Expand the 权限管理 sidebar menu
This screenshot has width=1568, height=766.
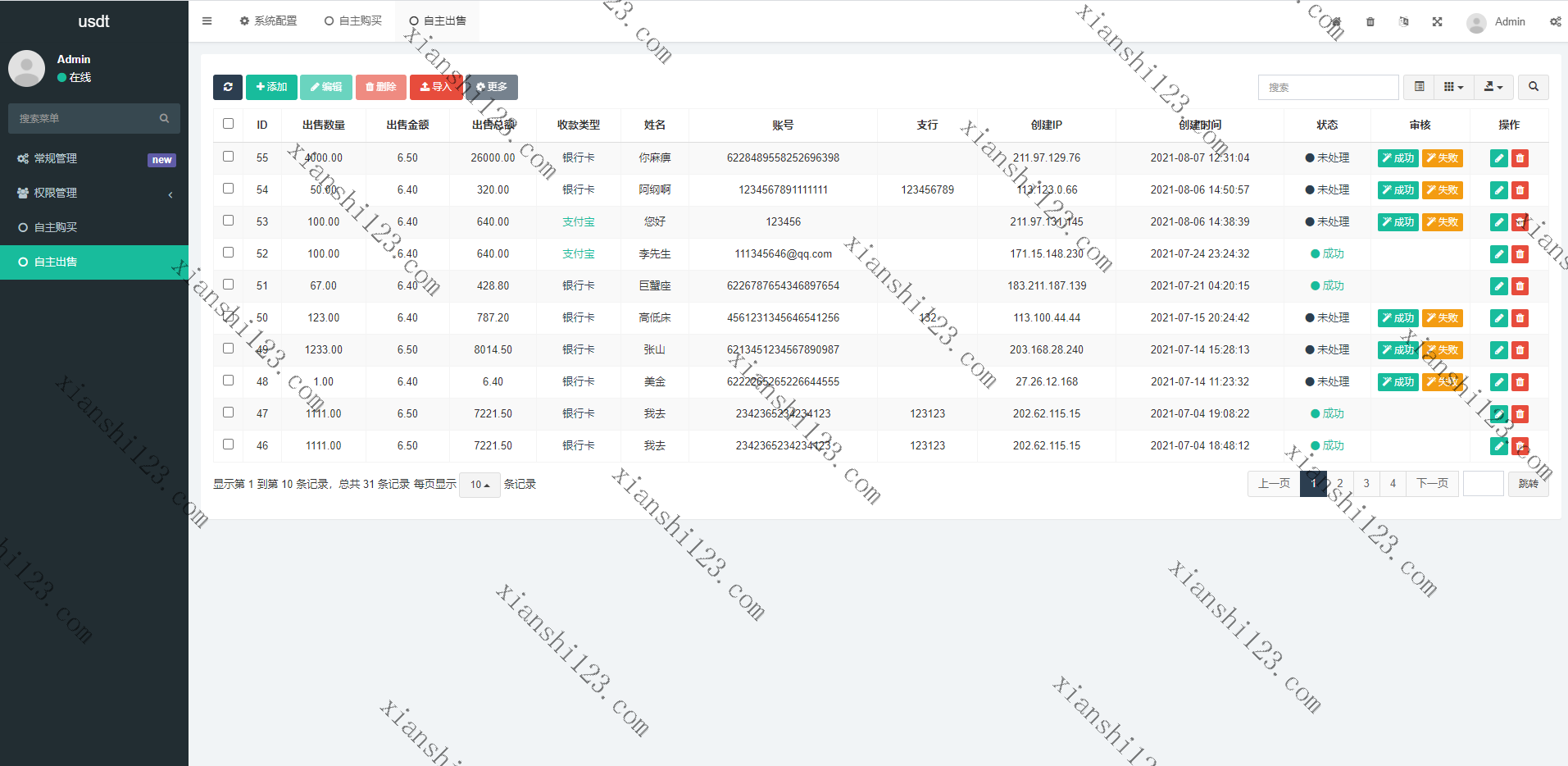pos(94,193)
